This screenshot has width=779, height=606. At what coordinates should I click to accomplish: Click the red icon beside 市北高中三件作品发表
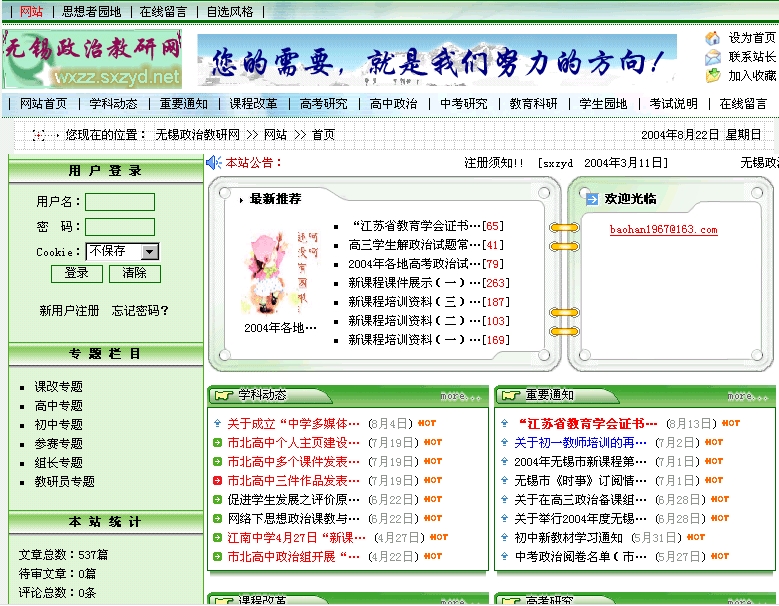point(218,481)
